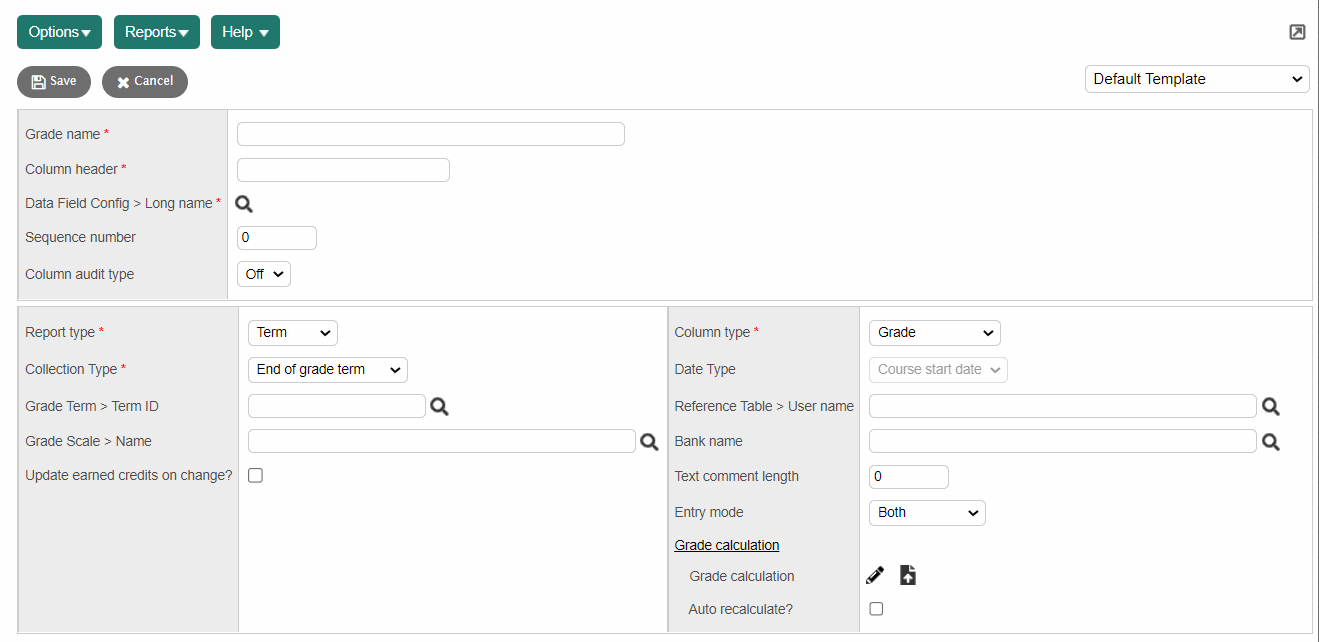
Task: Open the Options menu
Action: [59, 32]
